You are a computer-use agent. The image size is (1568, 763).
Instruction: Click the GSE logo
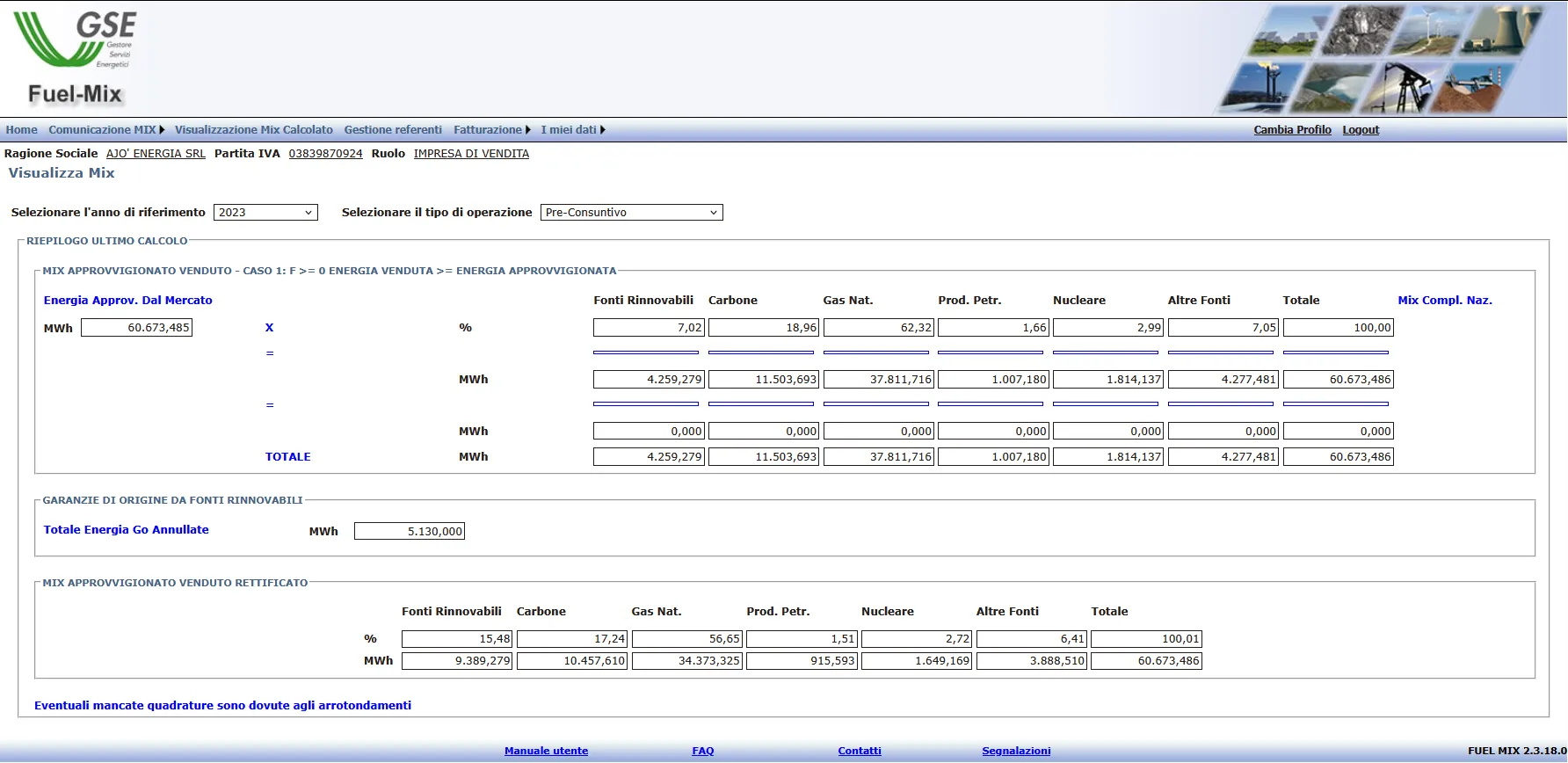(x=75, y=40)
